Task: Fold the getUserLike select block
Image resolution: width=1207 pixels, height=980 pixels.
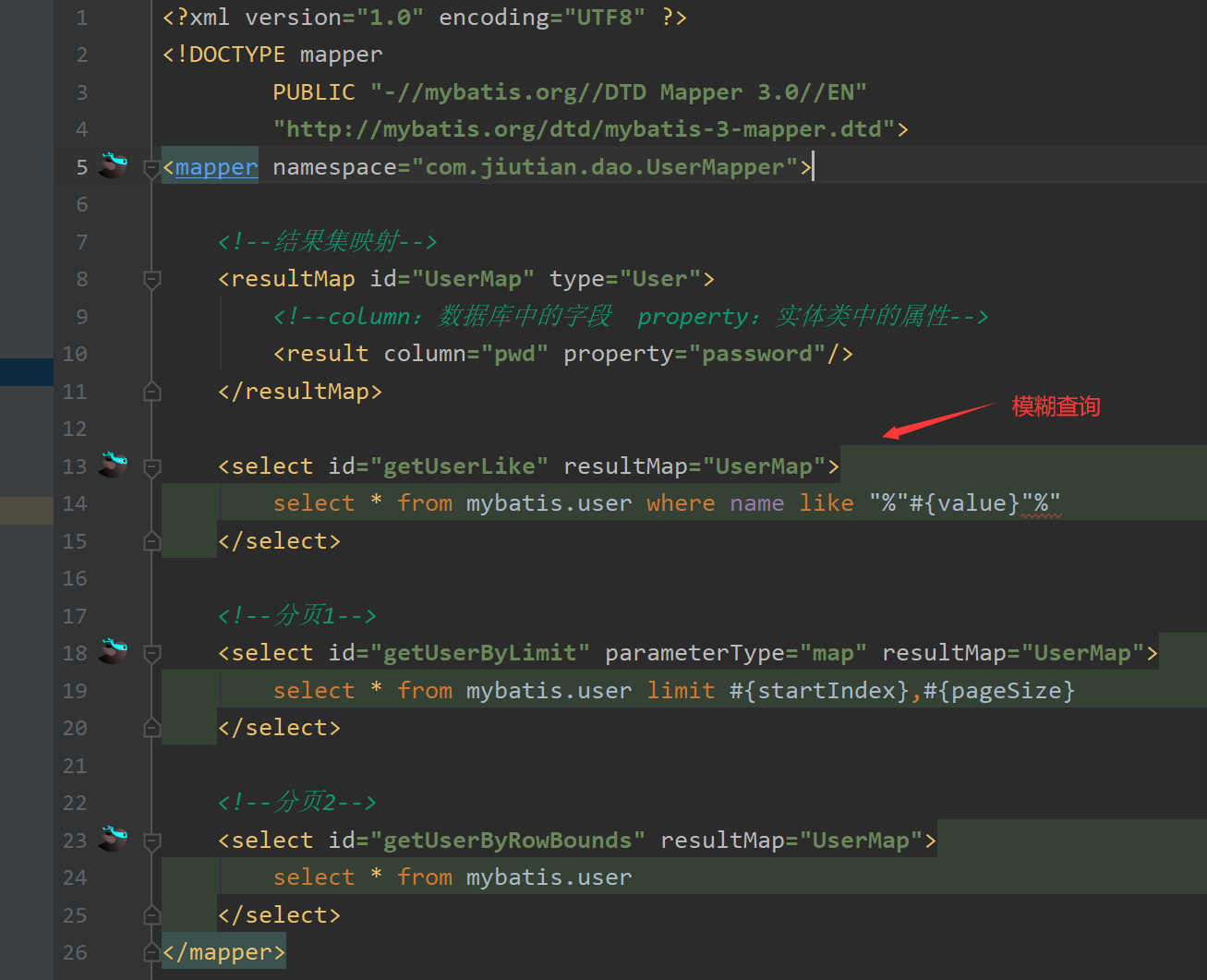Action: pyautogui.click(x=152, y=467)
